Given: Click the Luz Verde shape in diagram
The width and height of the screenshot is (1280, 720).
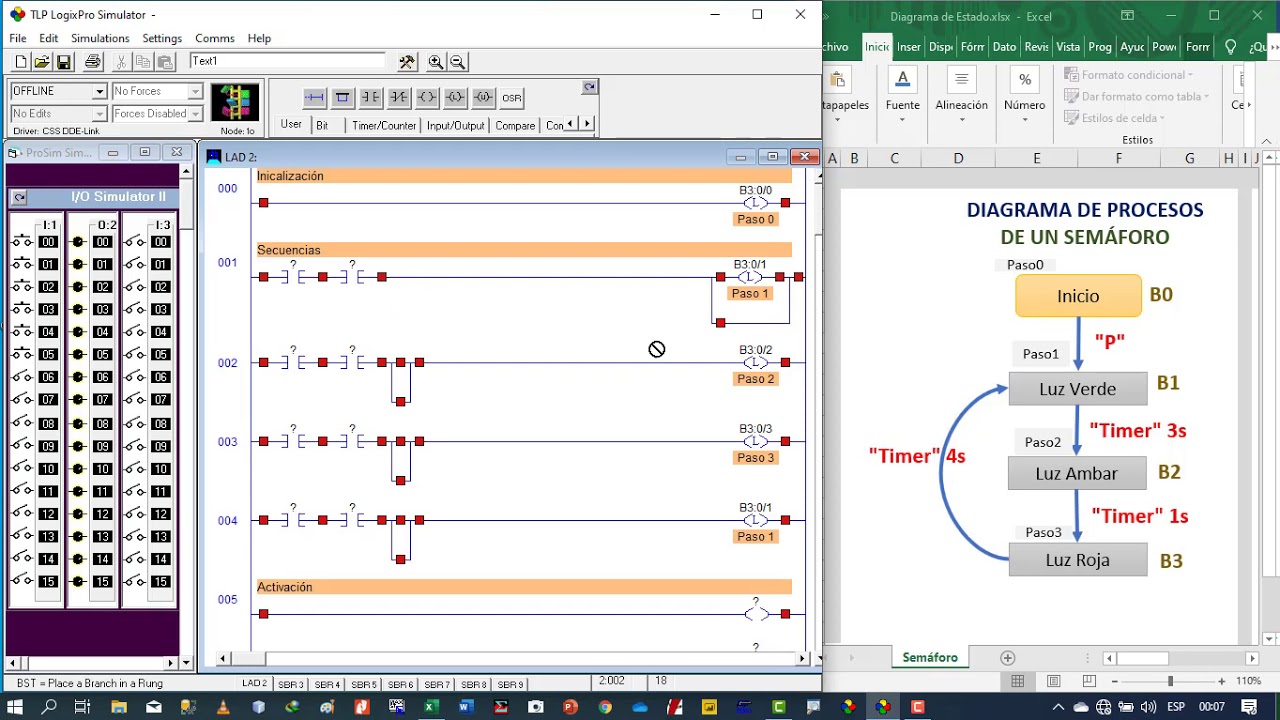Looking at the screenshot, I should (x=1078, y=389).
